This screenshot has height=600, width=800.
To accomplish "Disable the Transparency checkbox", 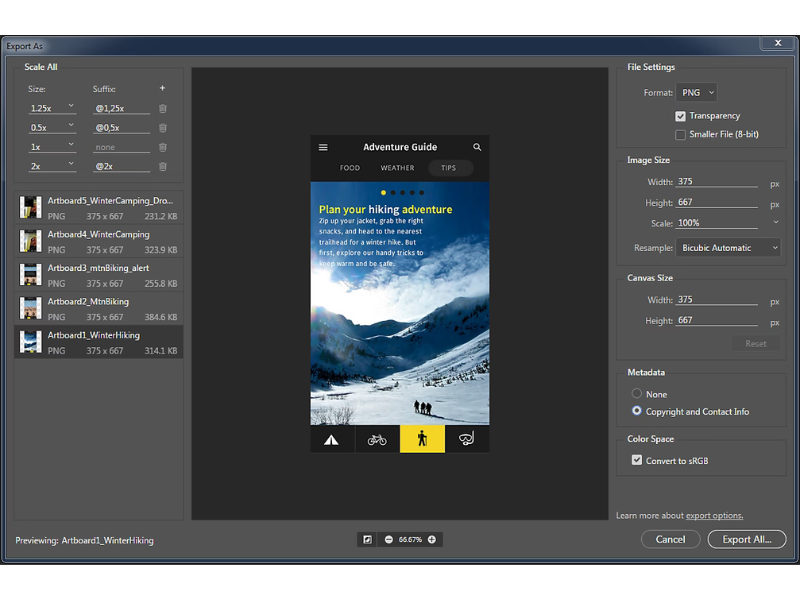I will point(681,116).
